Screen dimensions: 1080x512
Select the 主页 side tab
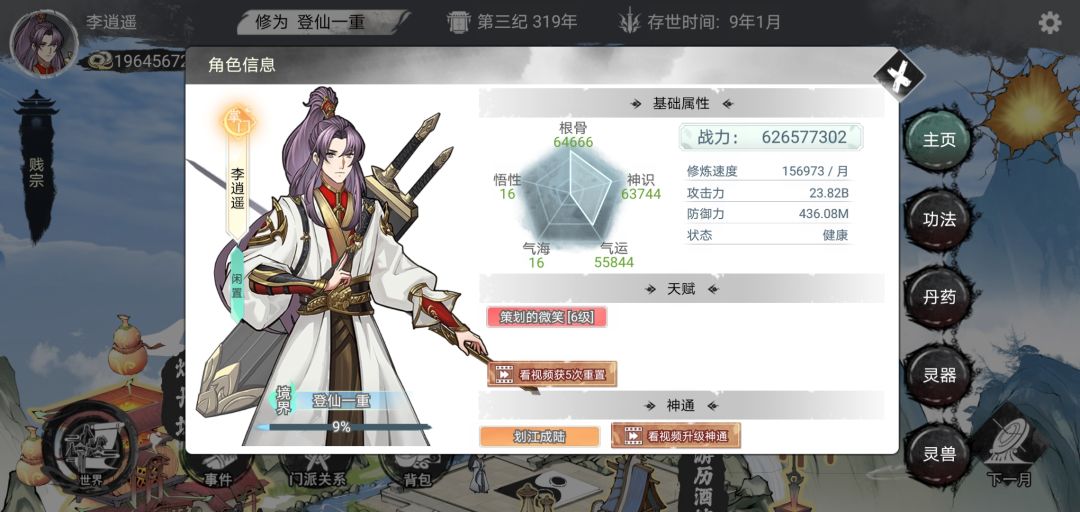(x=938, y=140)
